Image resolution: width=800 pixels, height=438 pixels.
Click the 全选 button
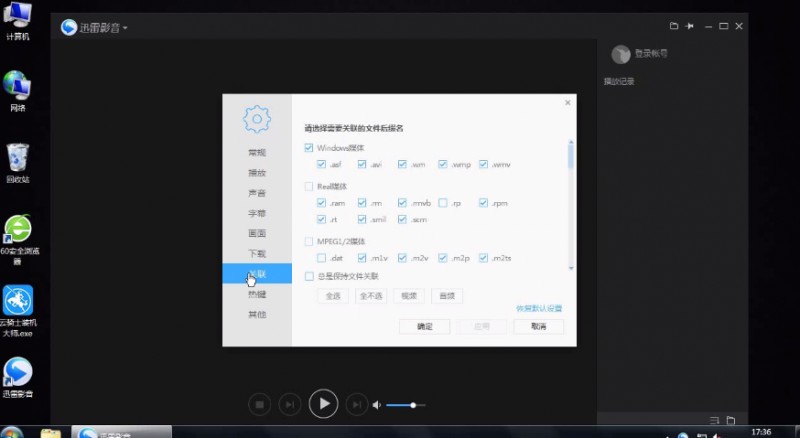point(333,296)
